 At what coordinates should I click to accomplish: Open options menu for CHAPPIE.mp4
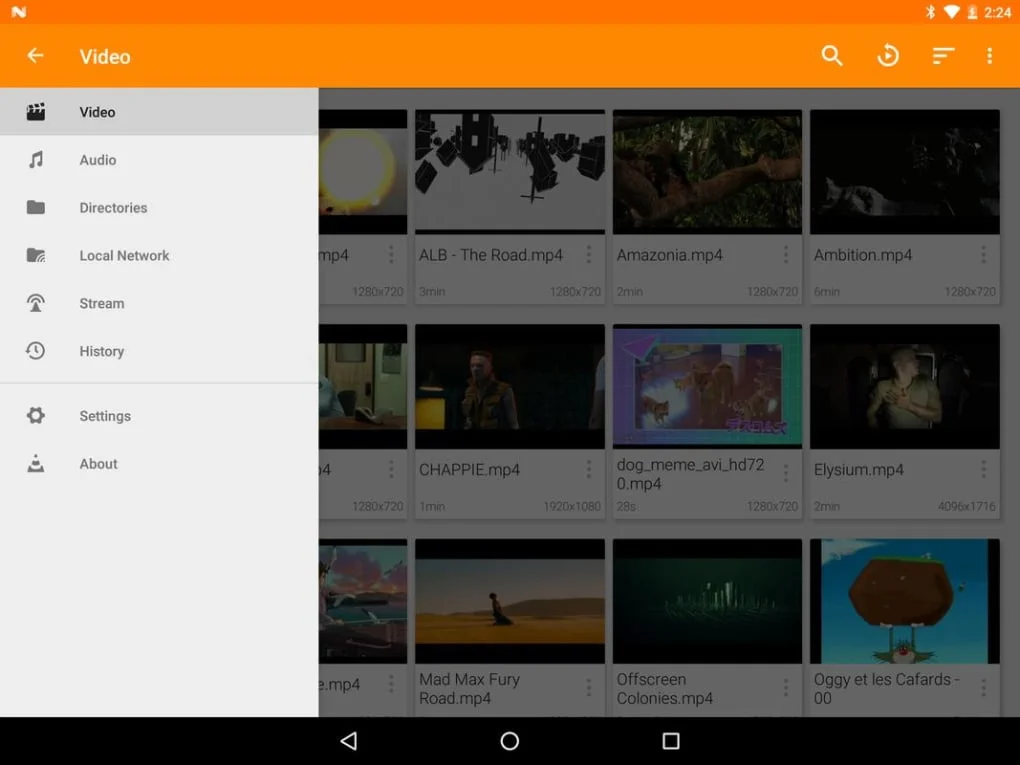[x=588, y=468]
